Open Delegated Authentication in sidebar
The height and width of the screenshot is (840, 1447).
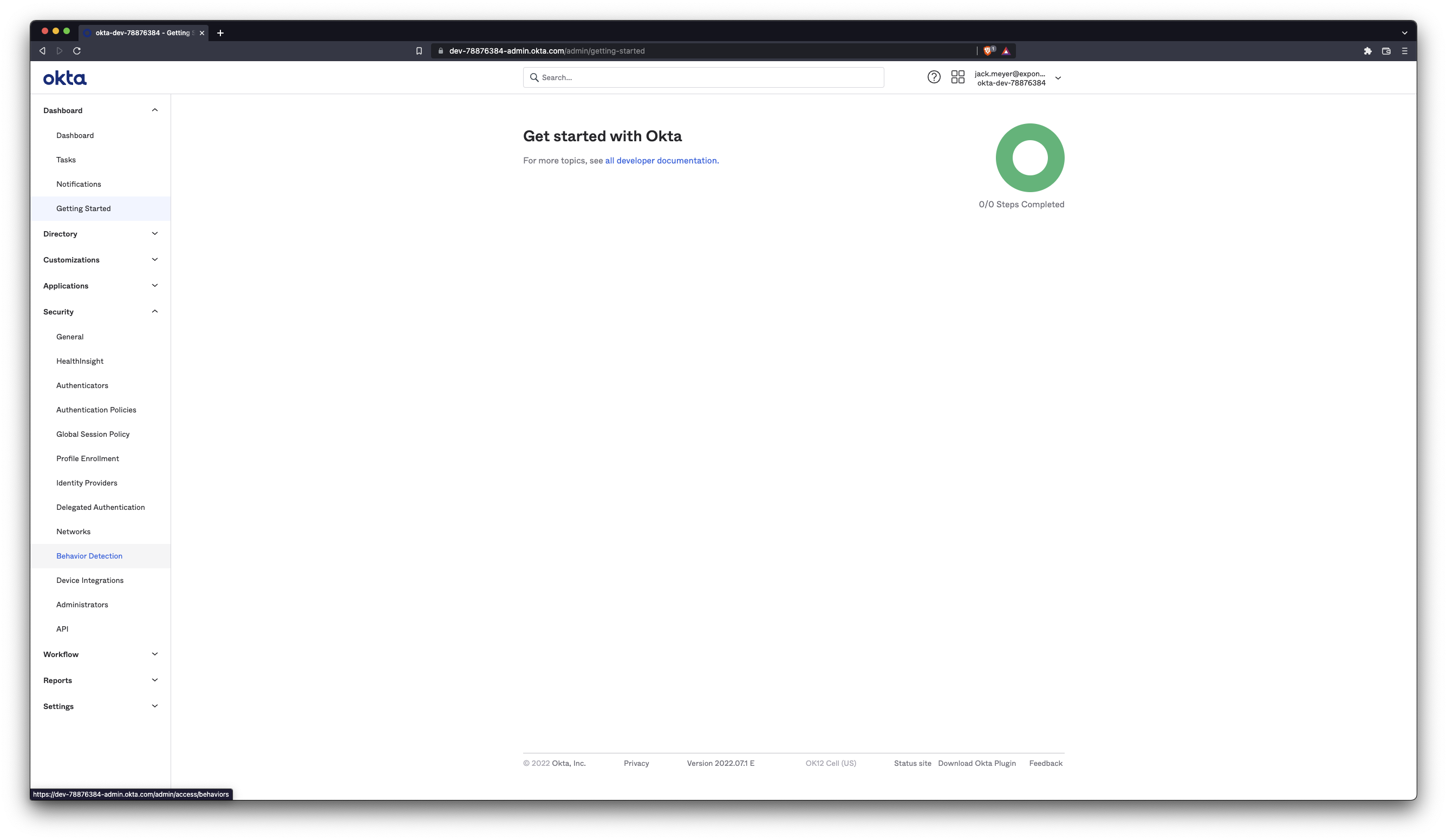tap(101, 507)
